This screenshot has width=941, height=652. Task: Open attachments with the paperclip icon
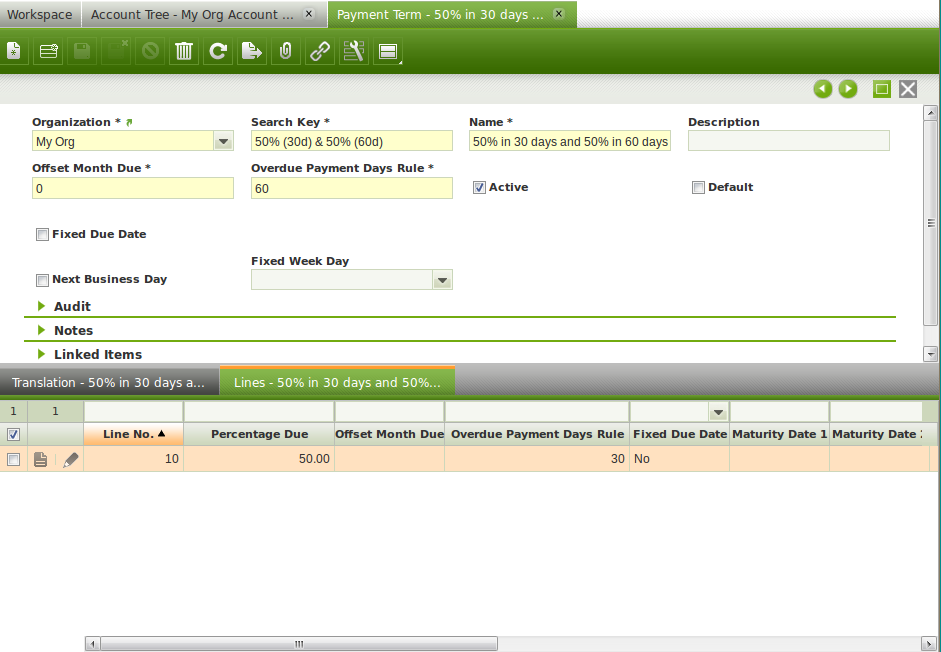coord(285,51)
